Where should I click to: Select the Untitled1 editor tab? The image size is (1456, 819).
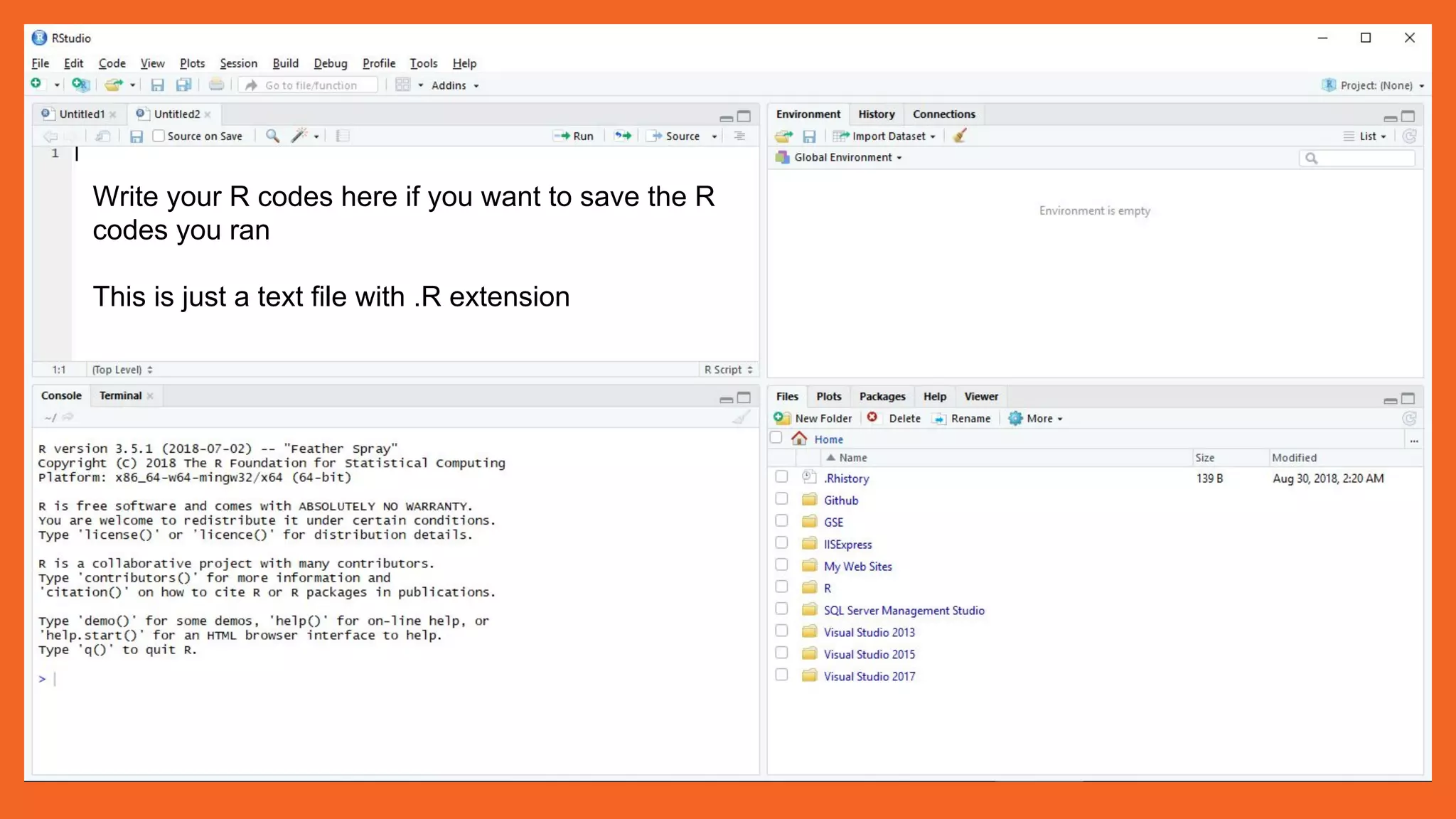click(81, 114)
